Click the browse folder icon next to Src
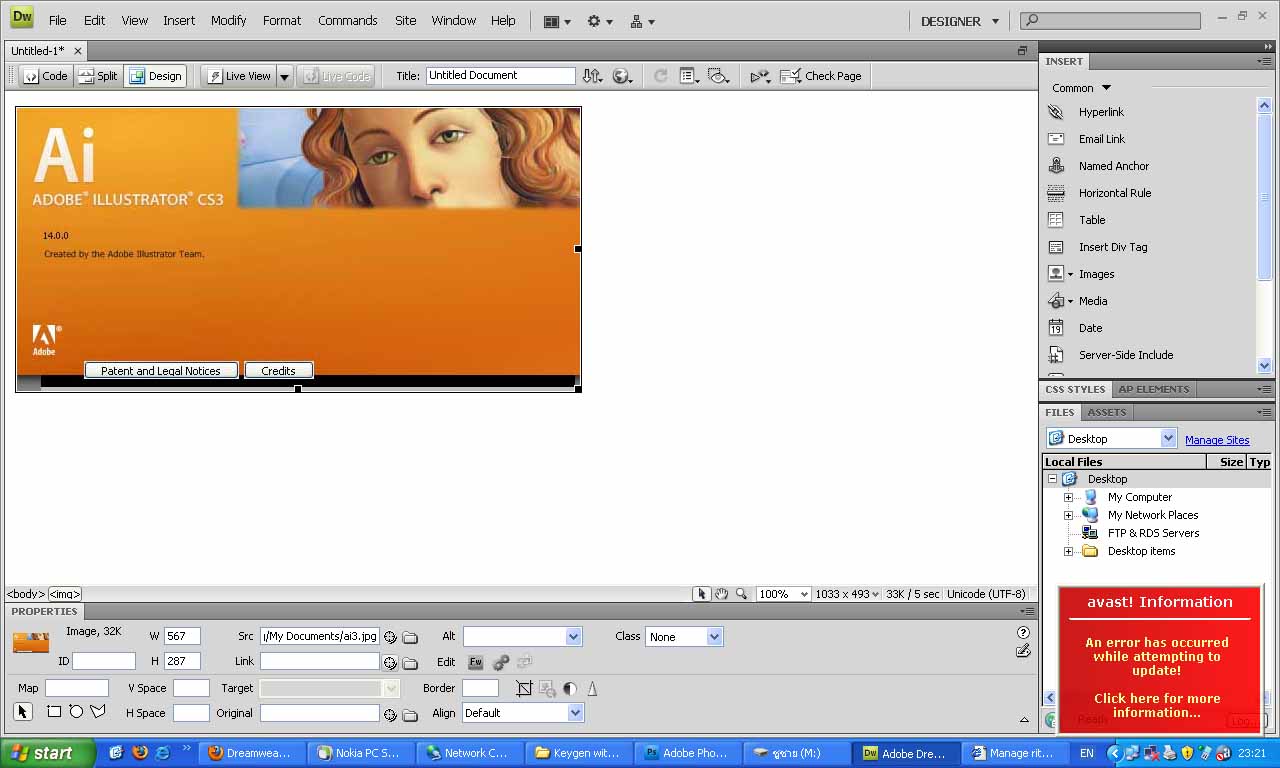The image size is (1280, 768). [410, 637]
